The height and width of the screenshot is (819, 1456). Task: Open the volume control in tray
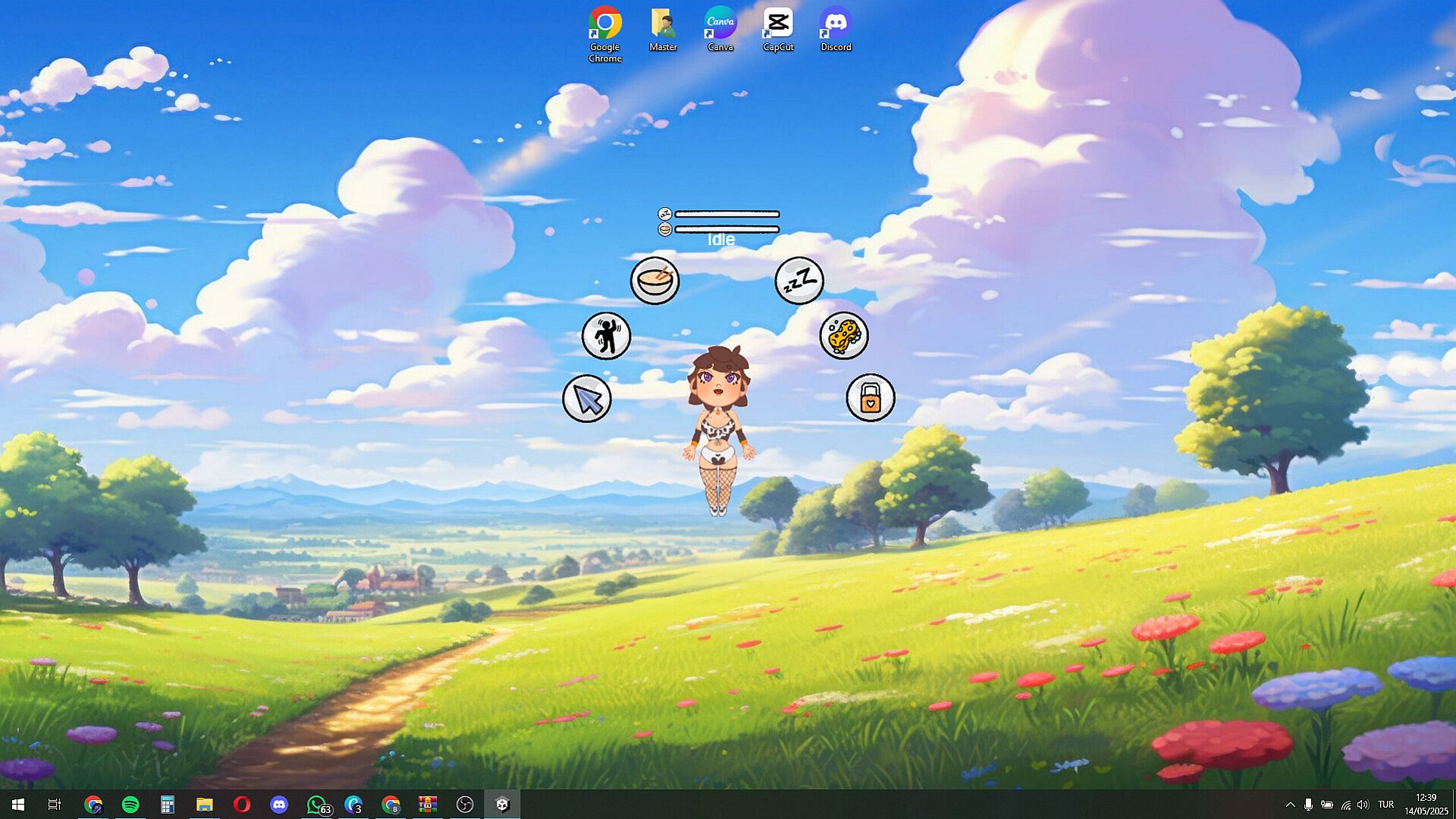[x=1363, y=805]
